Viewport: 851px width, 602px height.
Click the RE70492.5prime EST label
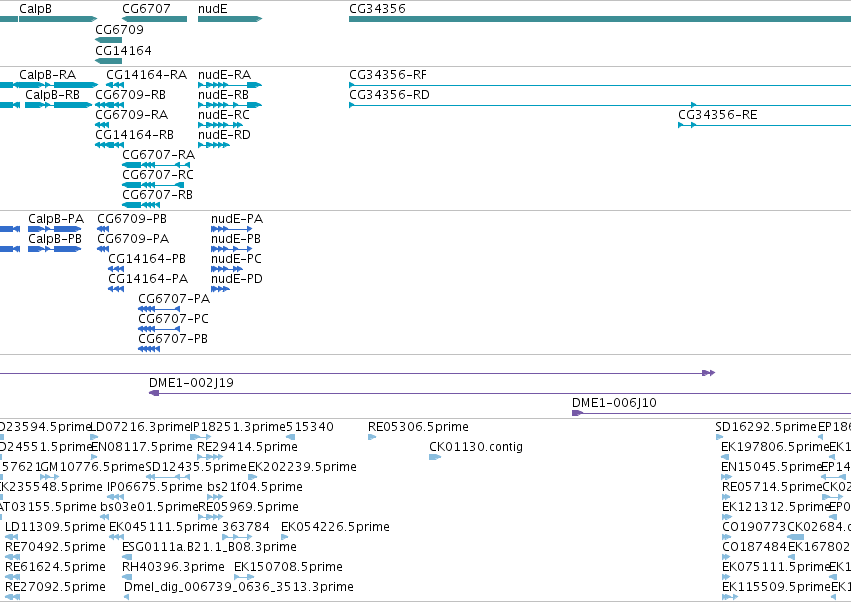click(55, 547)
